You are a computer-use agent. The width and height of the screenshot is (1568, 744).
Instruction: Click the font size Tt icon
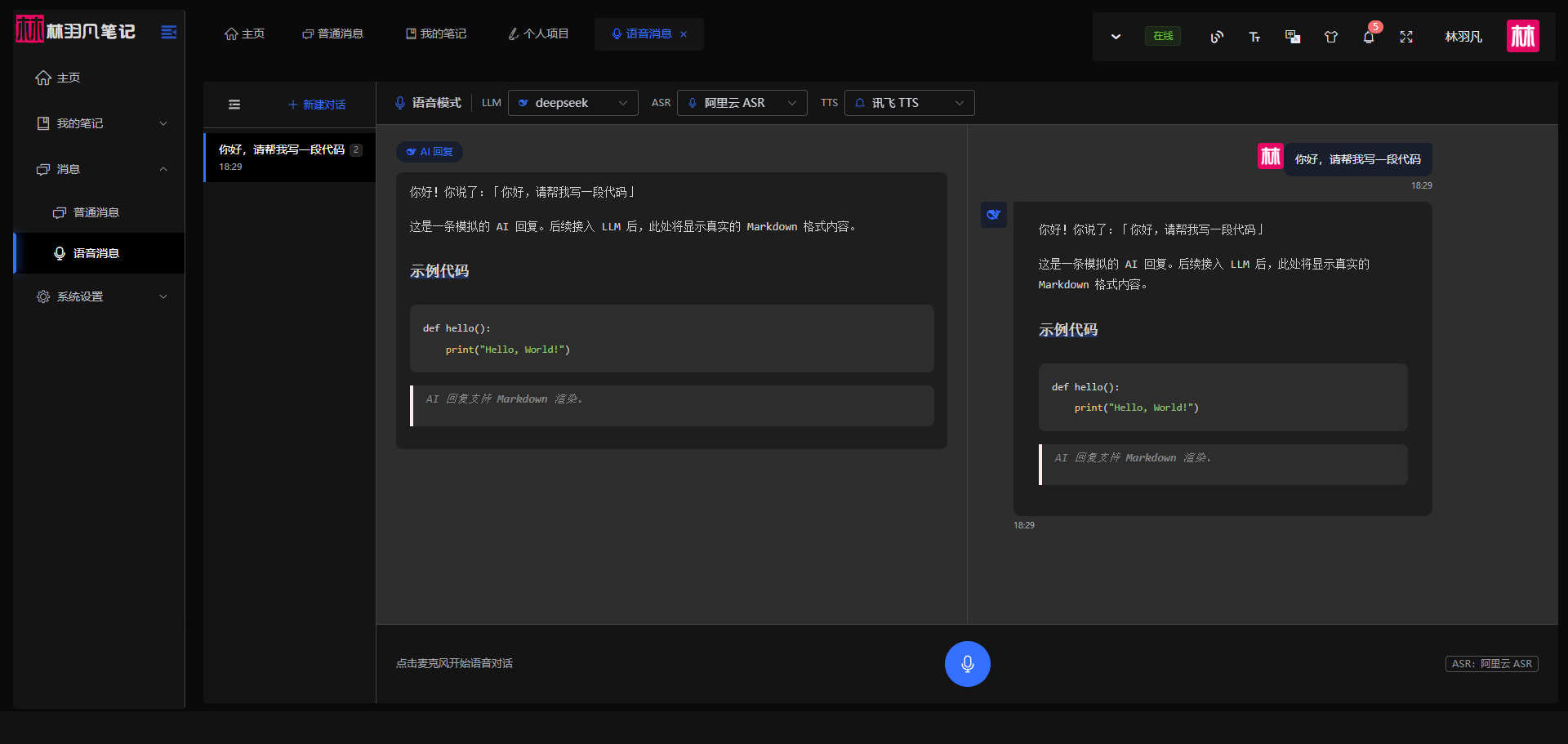coord(1254,37)
